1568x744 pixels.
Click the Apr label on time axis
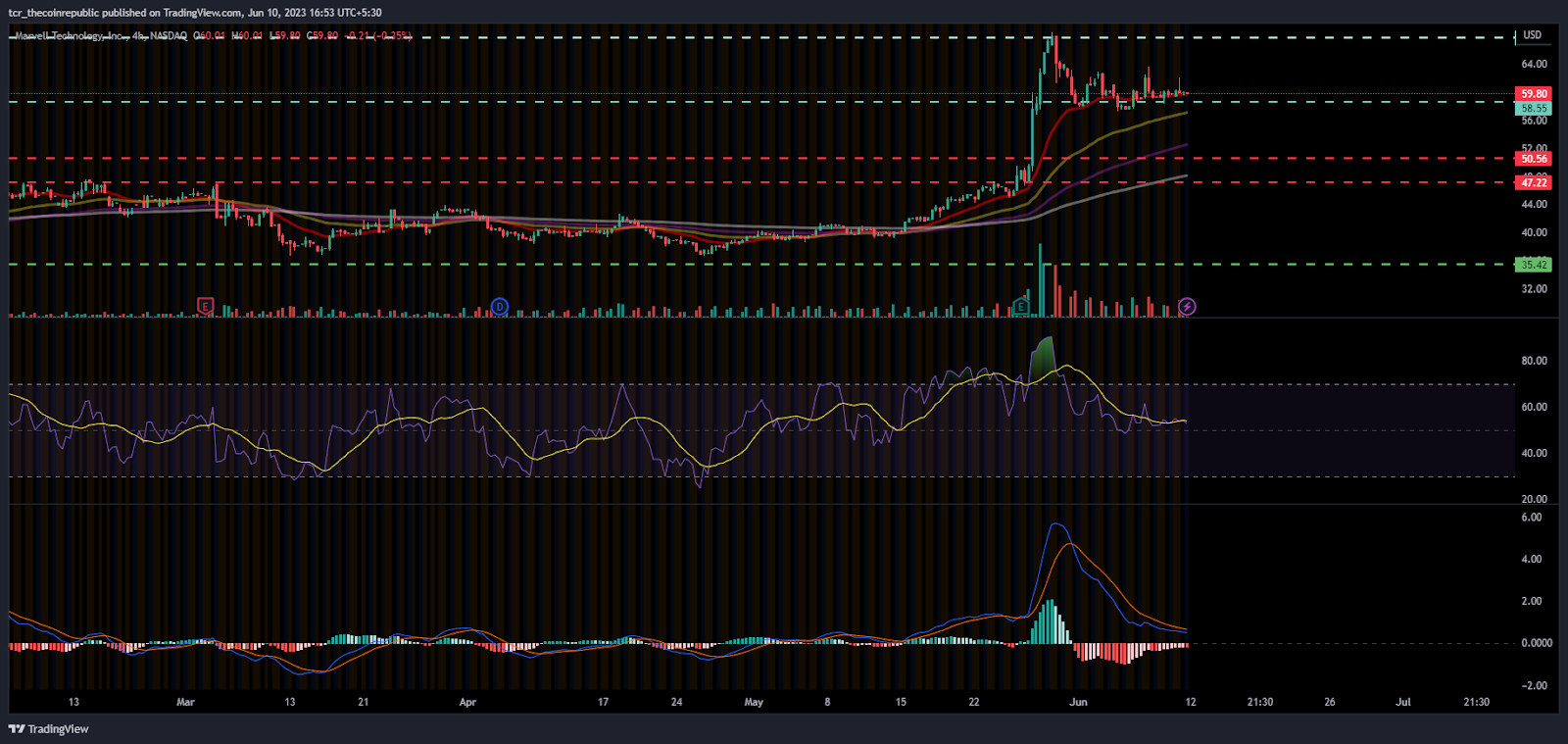pyautogui.click(x=467, y=703)
